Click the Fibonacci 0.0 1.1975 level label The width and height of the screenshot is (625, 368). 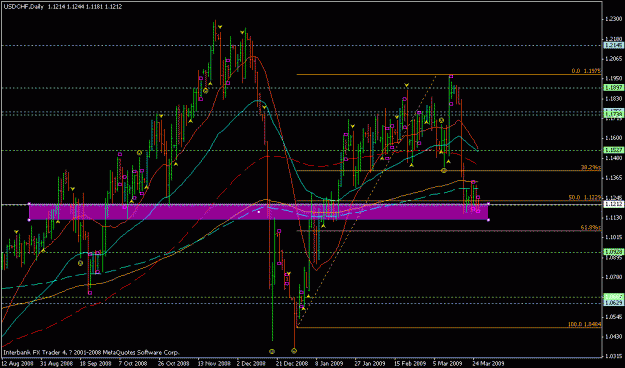(x=586, y=71)
